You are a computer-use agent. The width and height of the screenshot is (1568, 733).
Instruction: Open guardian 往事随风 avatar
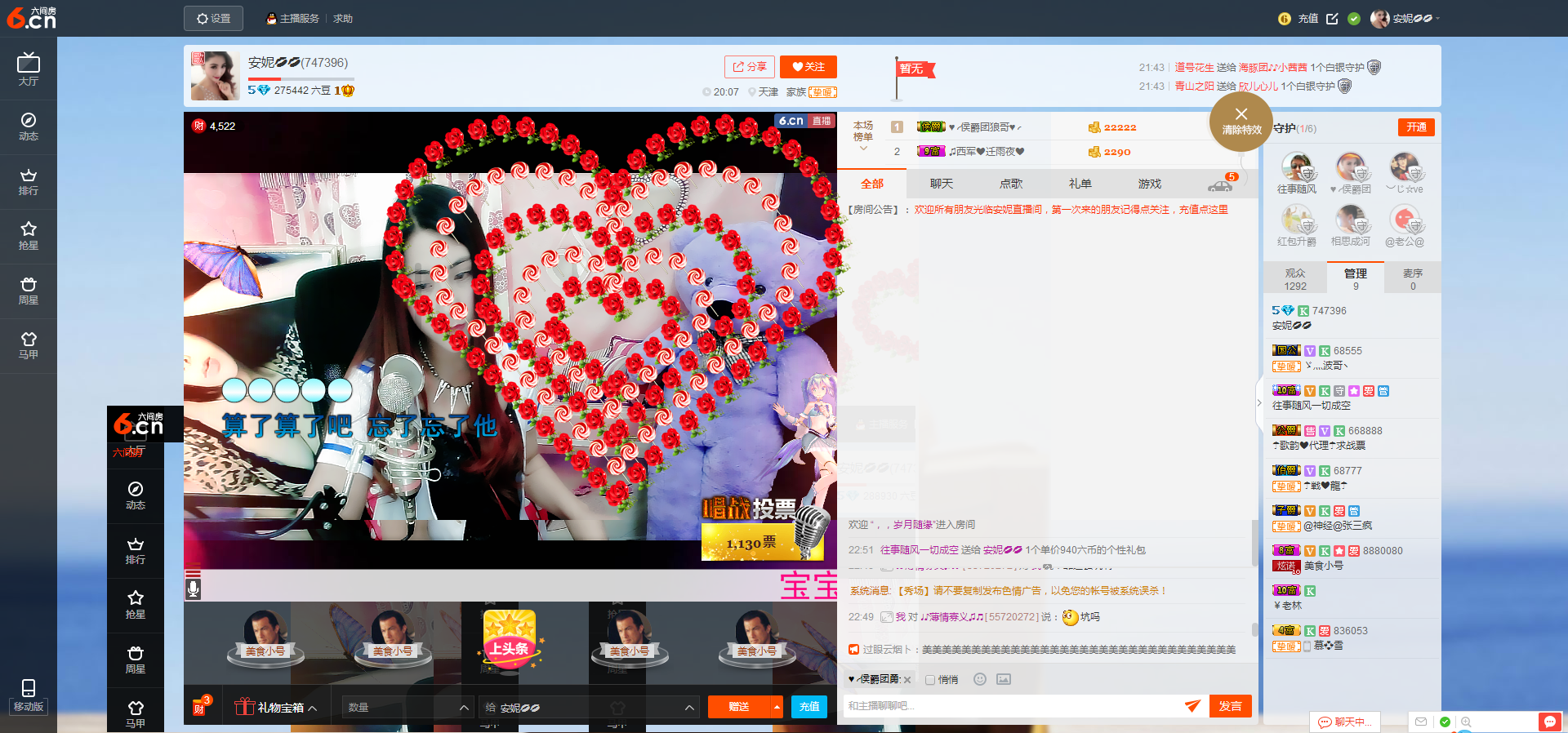click(x=1297, y=167)
